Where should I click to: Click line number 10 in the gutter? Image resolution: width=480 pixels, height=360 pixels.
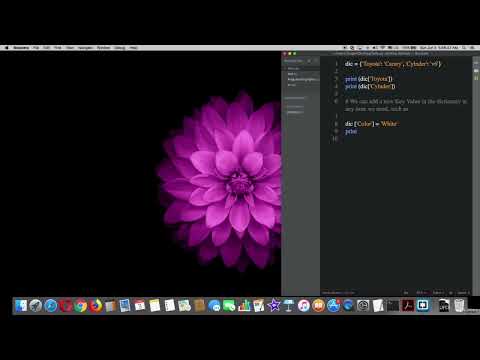coord(335,139)
